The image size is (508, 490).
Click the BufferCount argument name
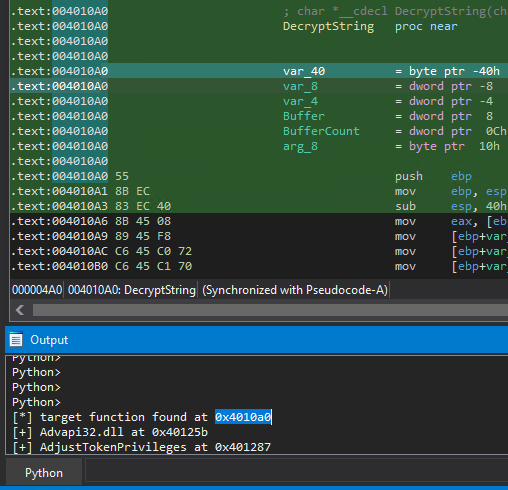(x=321, y=131)
